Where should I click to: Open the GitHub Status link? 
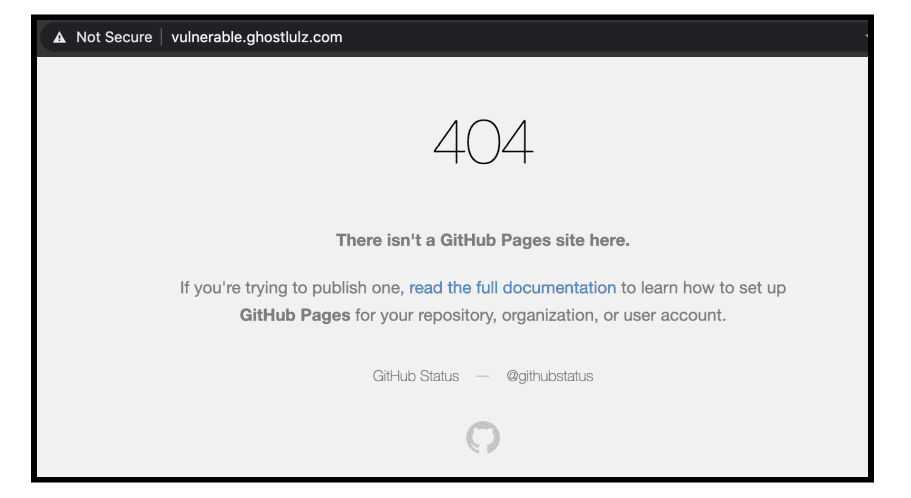(415, 376)
